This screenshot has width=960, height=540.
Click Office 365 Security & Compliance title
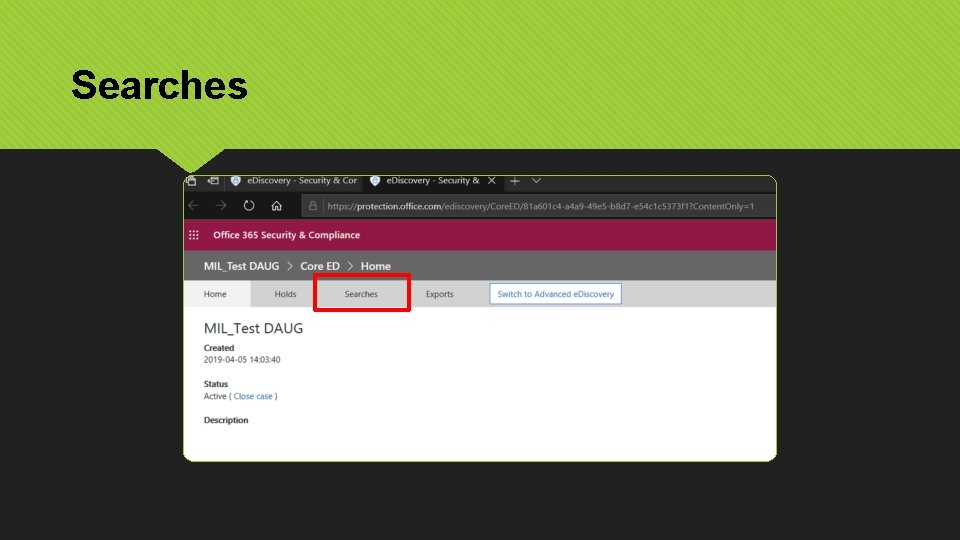[287, 235]
